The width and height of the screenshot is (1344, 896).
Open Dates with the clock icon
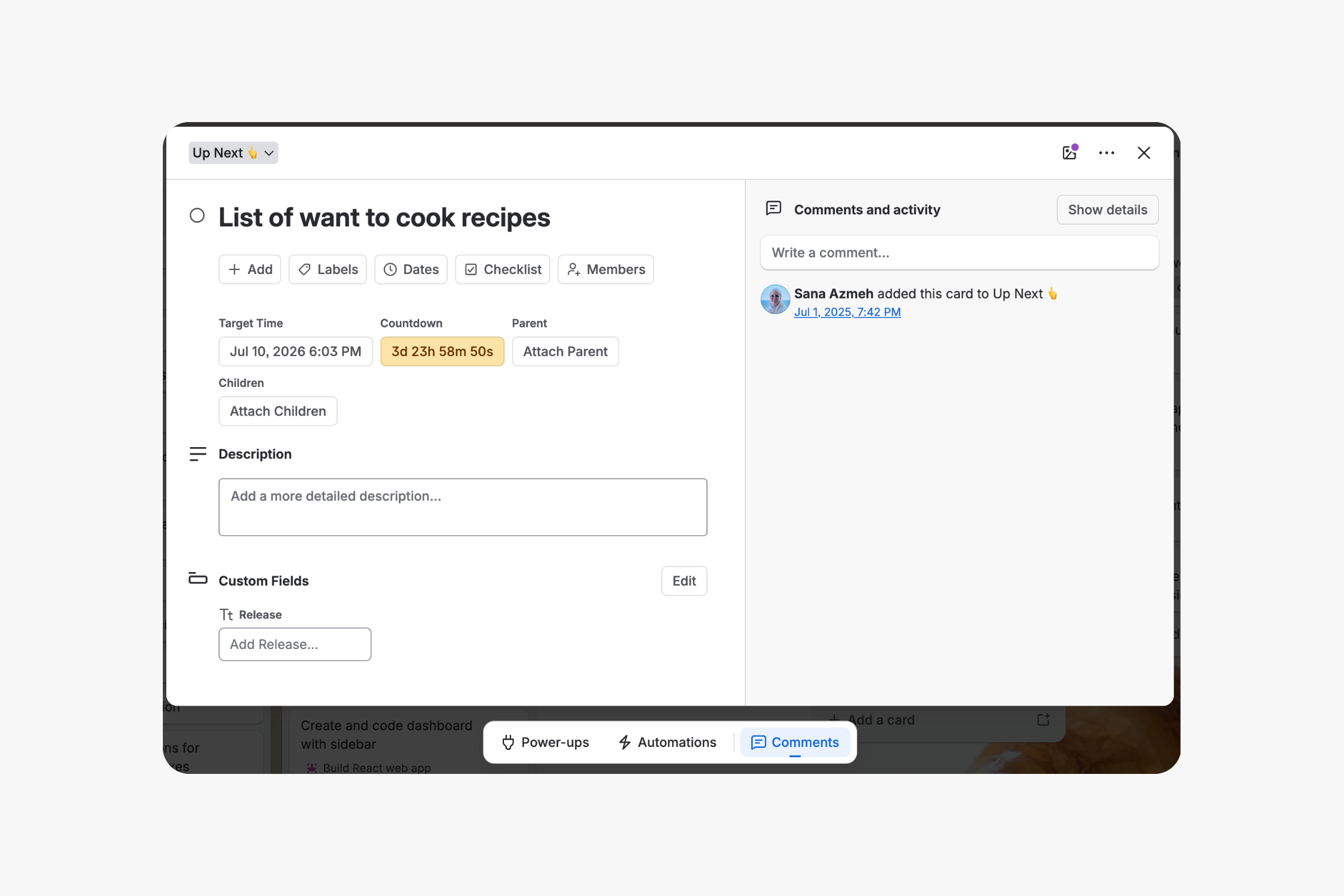click(411, 269)
